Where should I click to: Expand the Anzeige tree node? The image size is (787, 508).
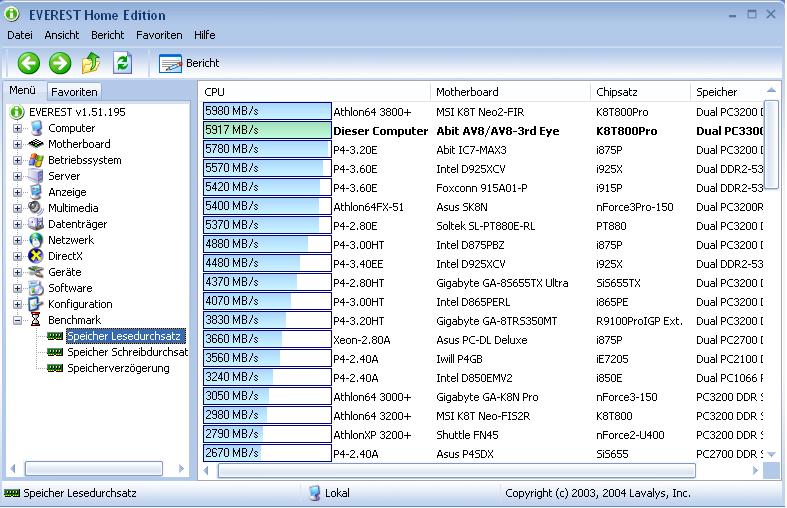point(18,192)
